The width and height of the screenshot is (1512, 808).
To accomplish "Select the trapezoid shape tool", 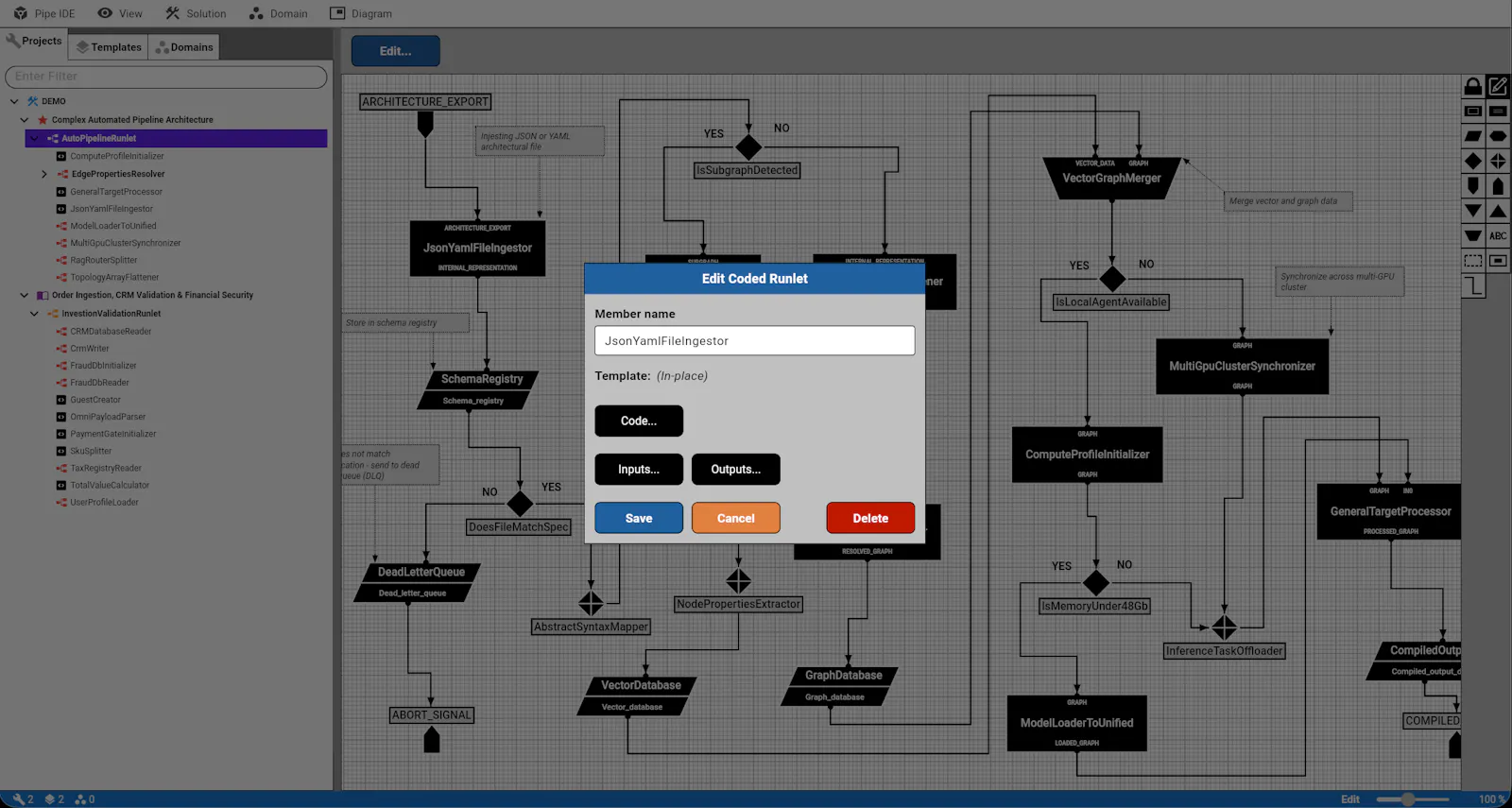I will pos(1472,235).
